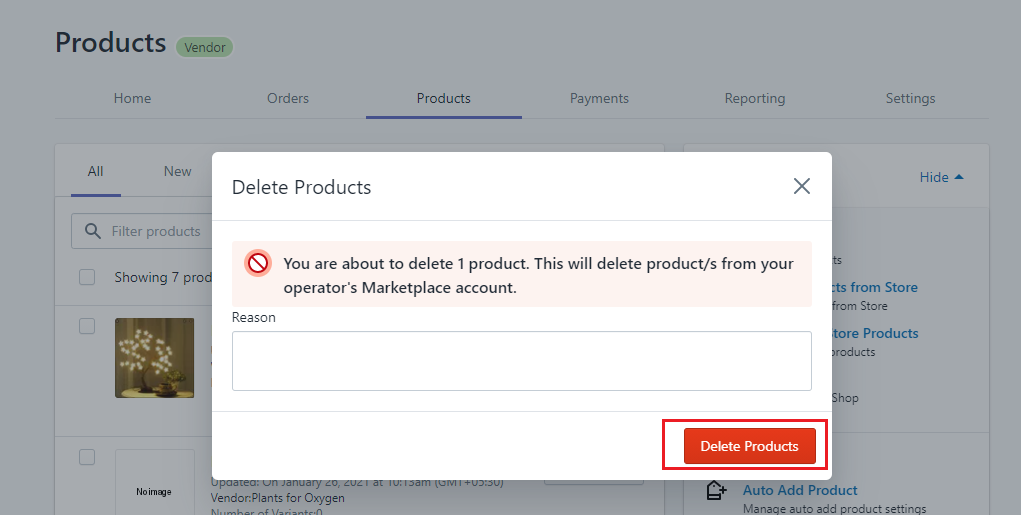This screenshot has height=515, width=1021.
Task: Collapse the side panel with Hide
Action: (x=941, y=177)
